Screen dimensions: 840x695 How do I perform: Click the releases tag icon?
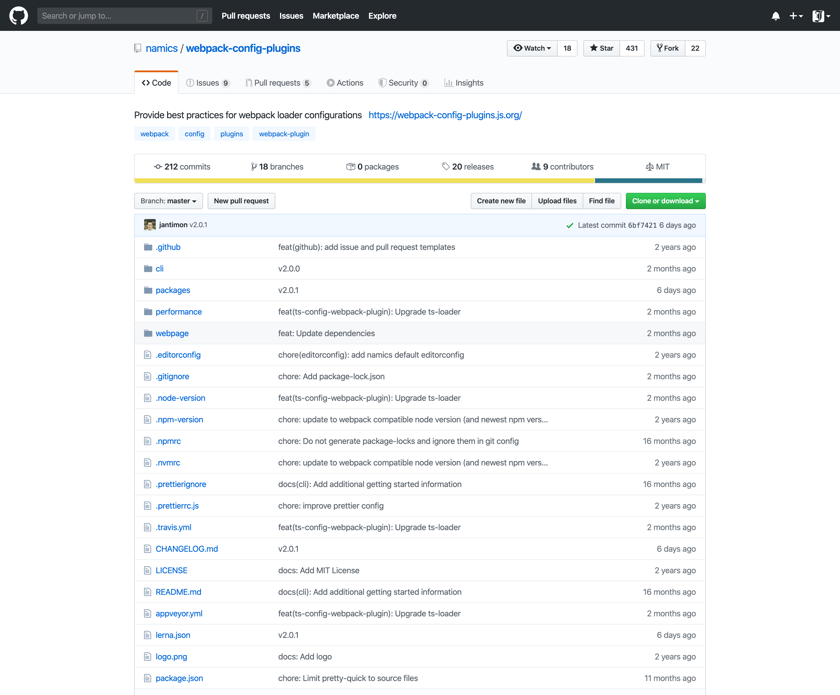446,167
